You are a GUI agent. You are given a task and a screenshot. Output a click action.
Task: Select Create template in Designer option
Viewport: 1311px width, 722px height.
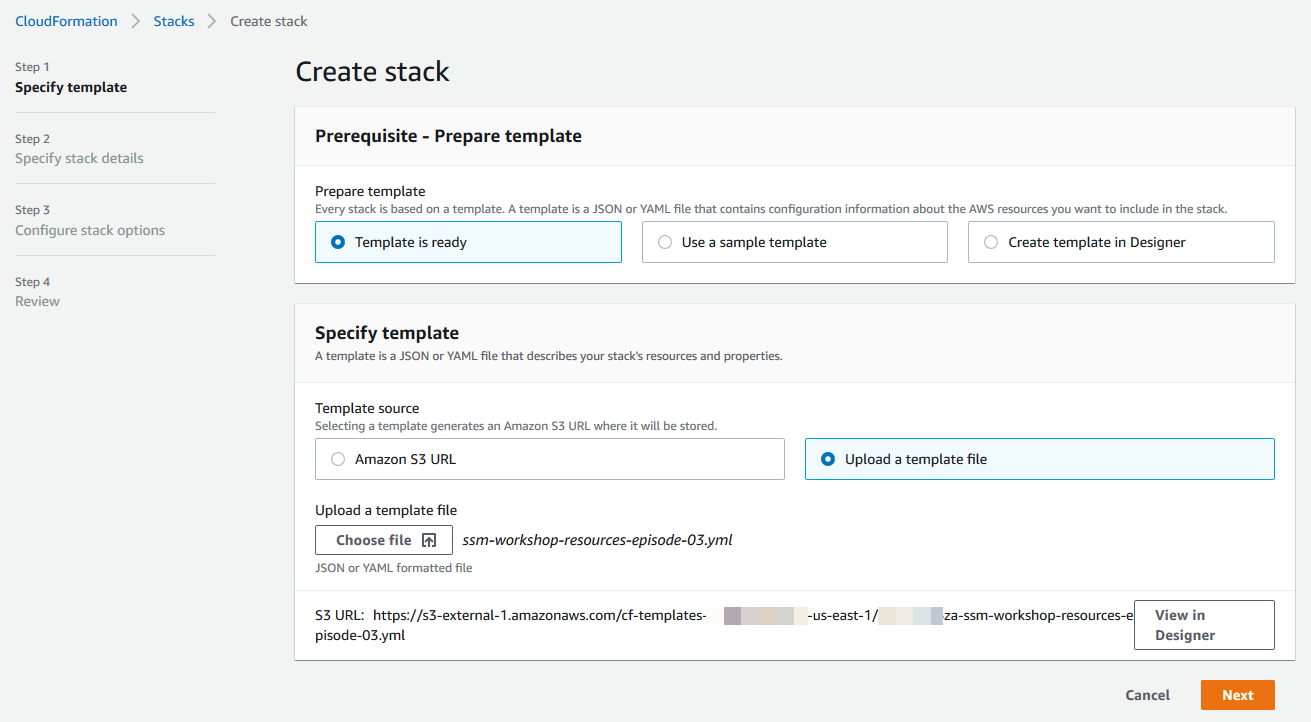tap(1121, 242)
